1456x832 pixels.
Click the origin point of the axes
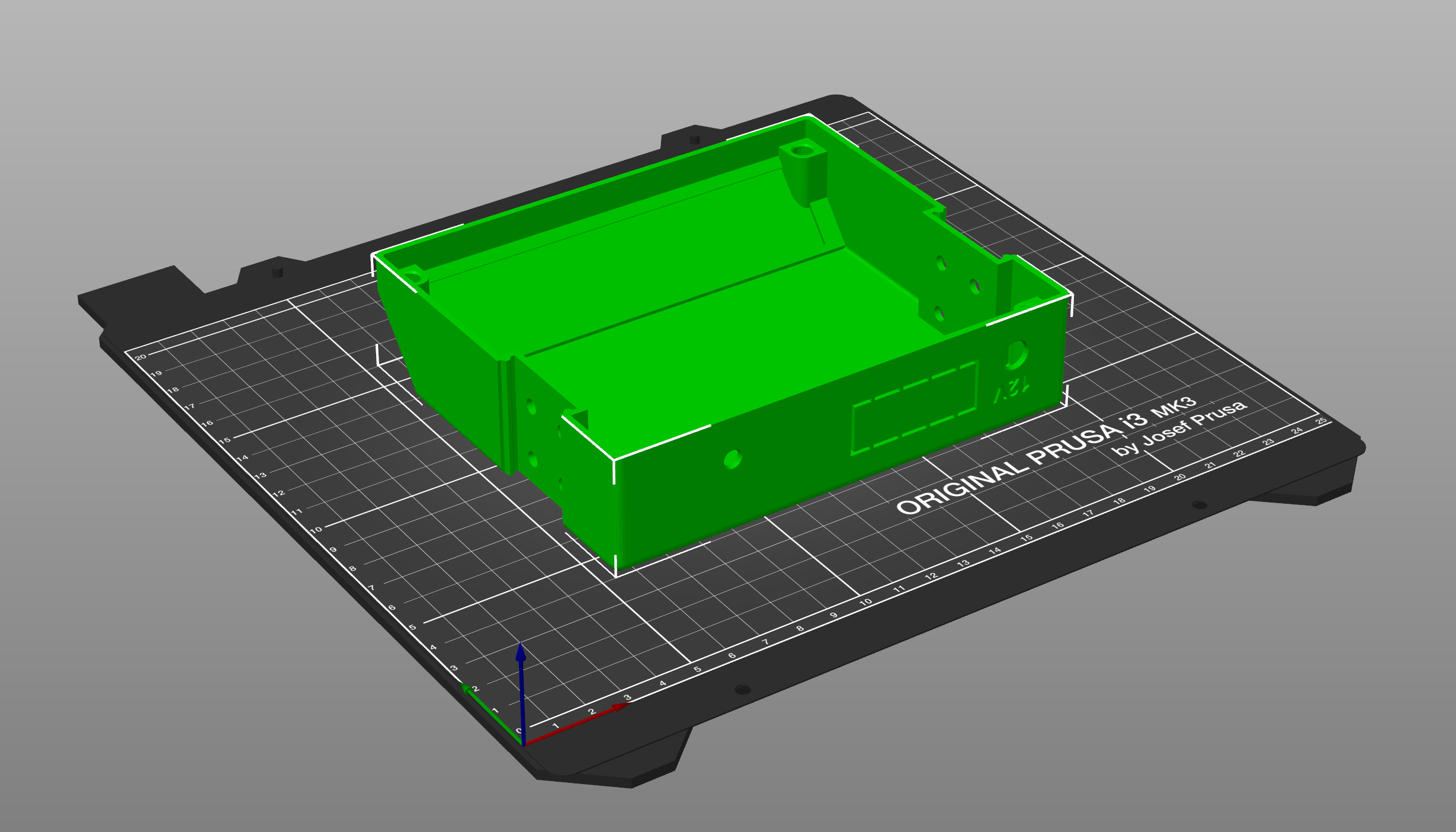click(524, 744)
